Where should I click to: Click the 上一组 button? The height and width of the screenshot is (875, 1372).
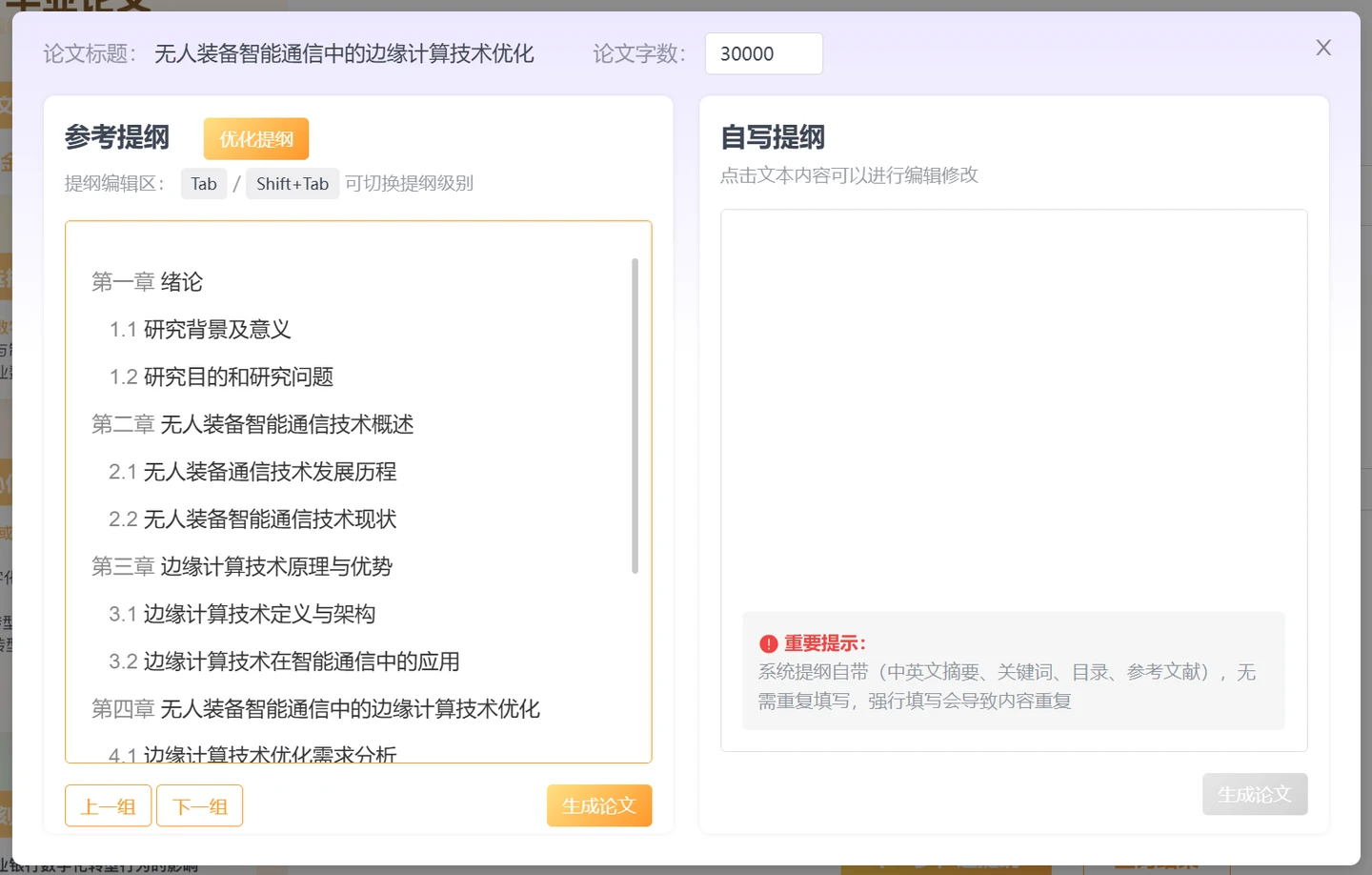pyautogui.click(x=109, y=806)
